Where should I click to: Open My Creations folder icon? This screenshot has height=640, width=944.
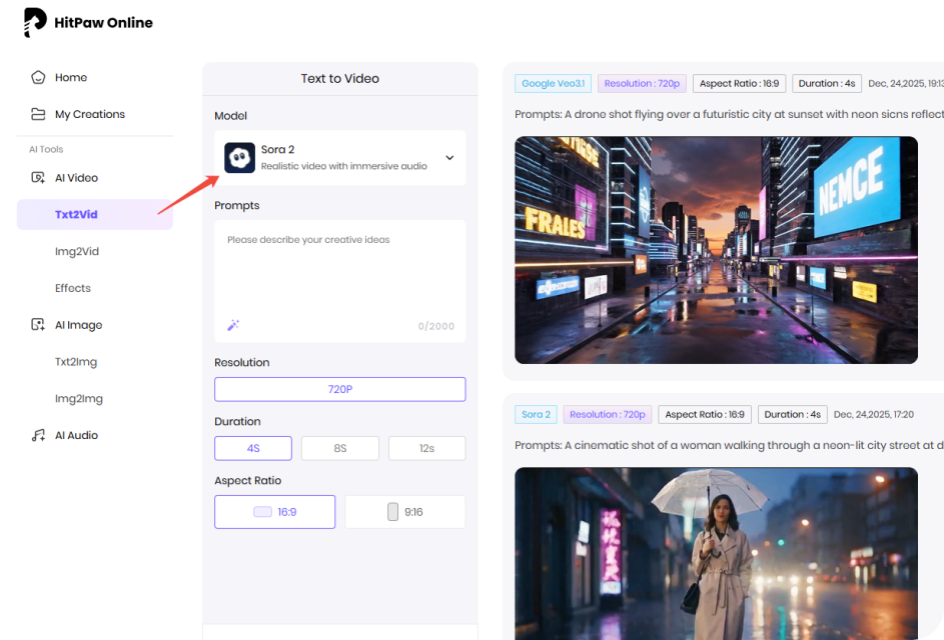[x=38, y=114]
